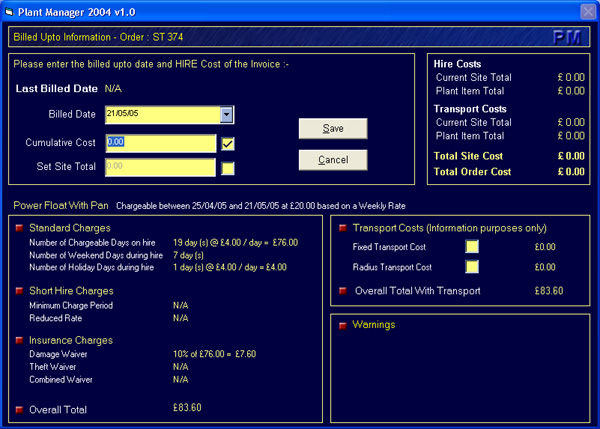Click the Total Site Cost £0.00 amount
Image resolution: width=600 pixels, height=429 pixels.
tap(571, 156)
